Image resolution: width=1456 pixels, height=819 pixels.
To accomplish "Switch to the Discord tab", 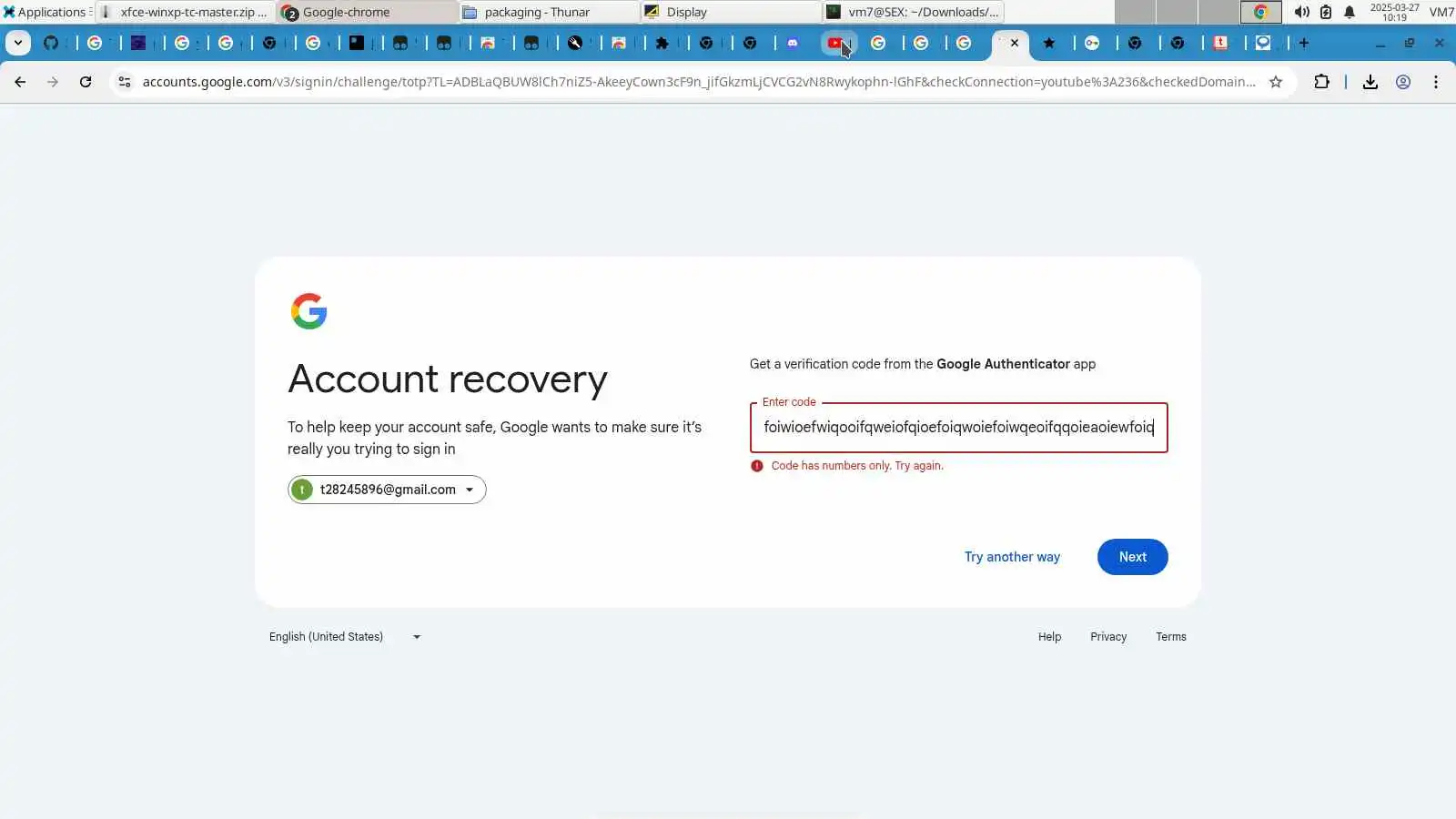I will [x=793, y=43].
